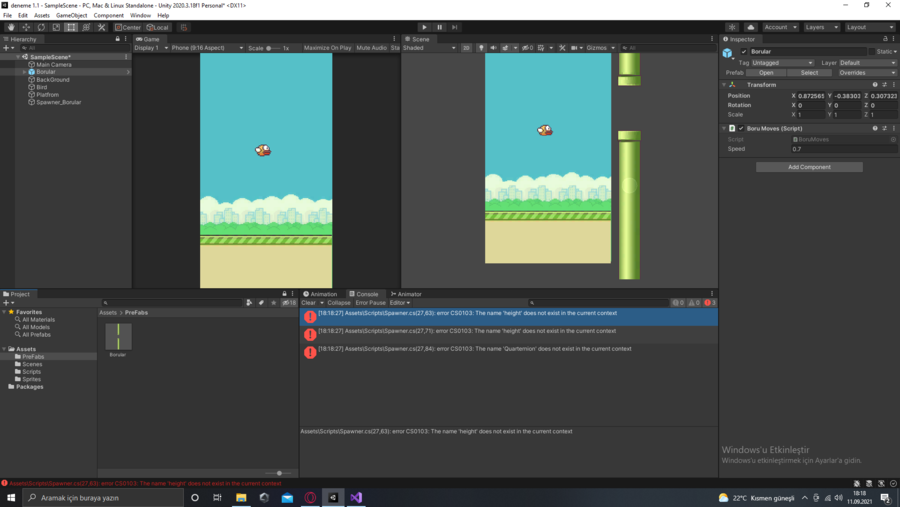
Task: Open the GameObject menu
Action: click(x=72, y=16)
